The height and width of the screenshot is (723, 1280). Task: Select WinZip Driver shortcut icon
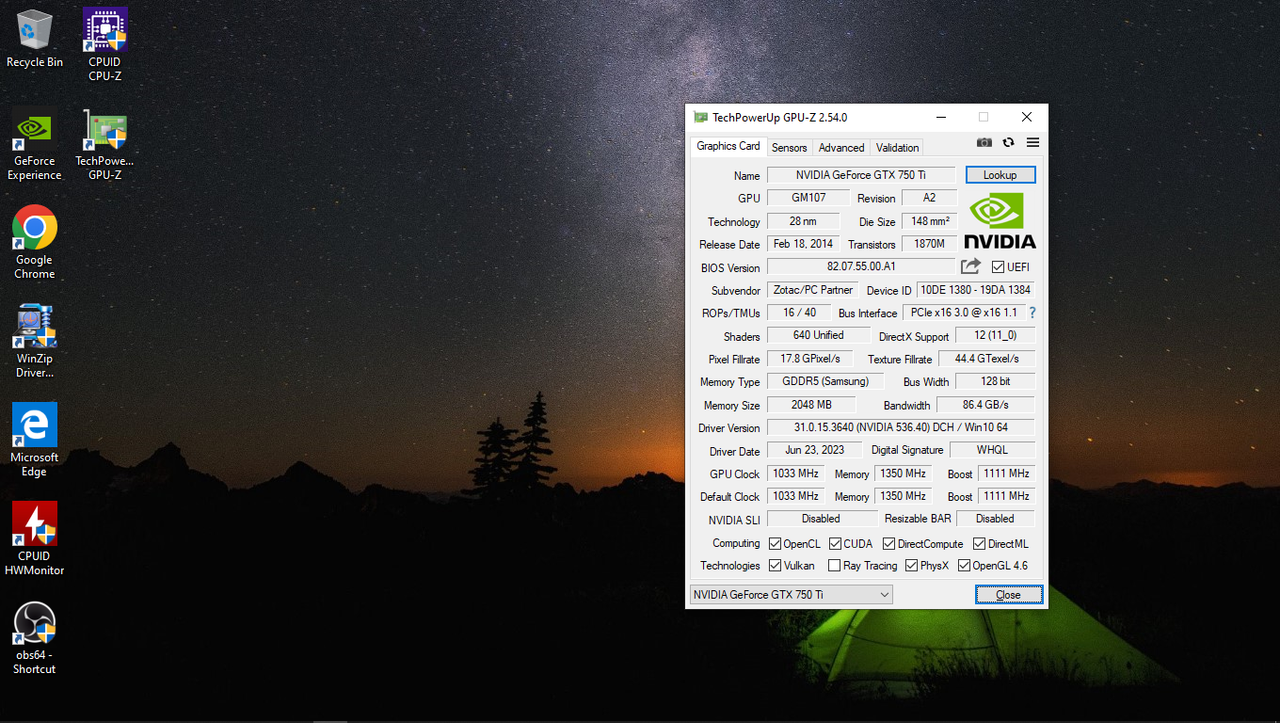point(34,342)
